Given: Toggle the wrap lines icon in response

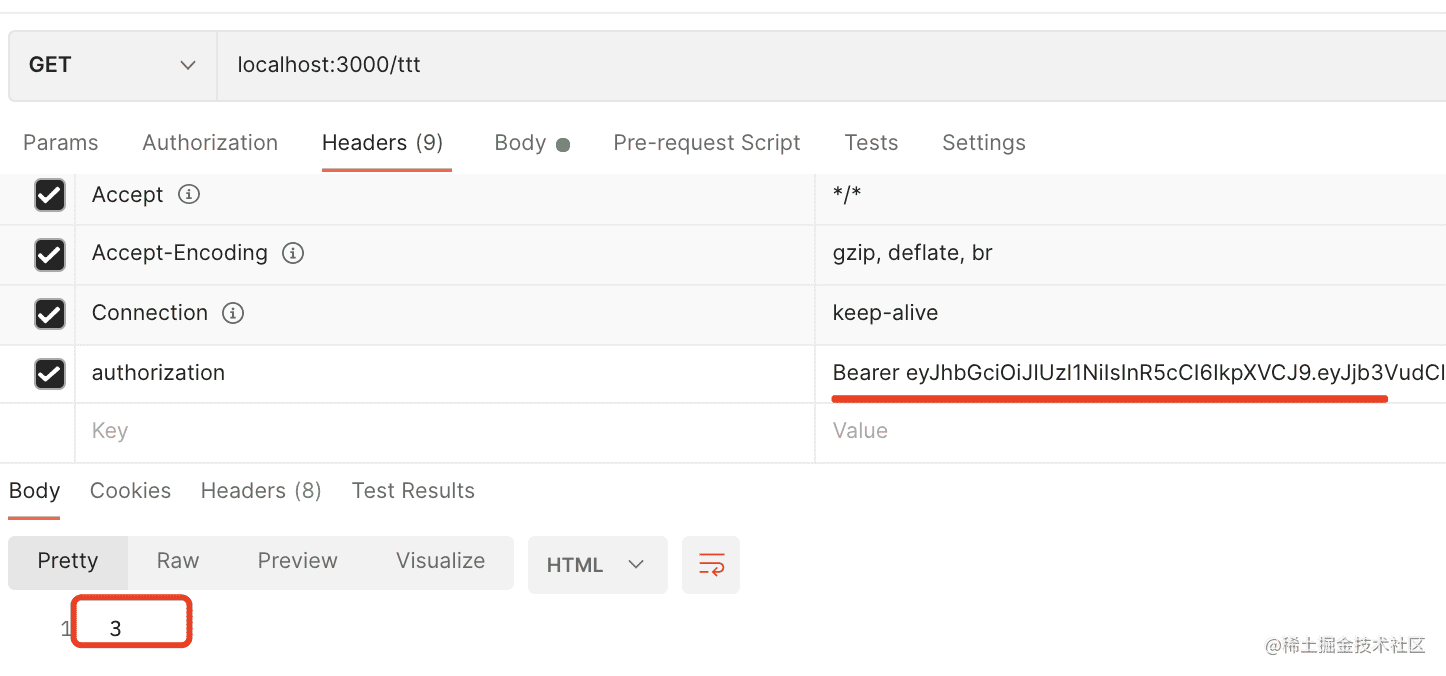Looking at the screenshot, I should pos(711,565).
